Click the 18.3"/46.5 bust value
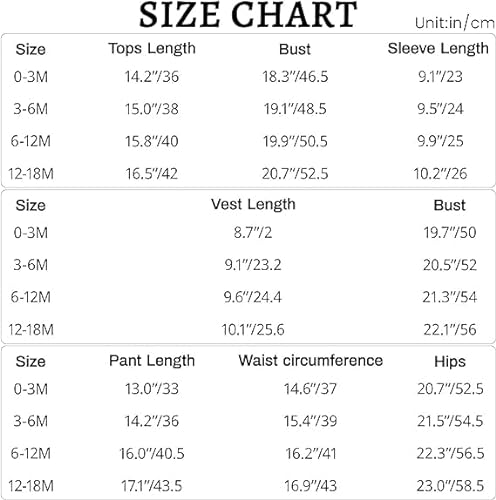Image resolution: width=496 pixels, height=500 pixels. (x=295, y=77)
